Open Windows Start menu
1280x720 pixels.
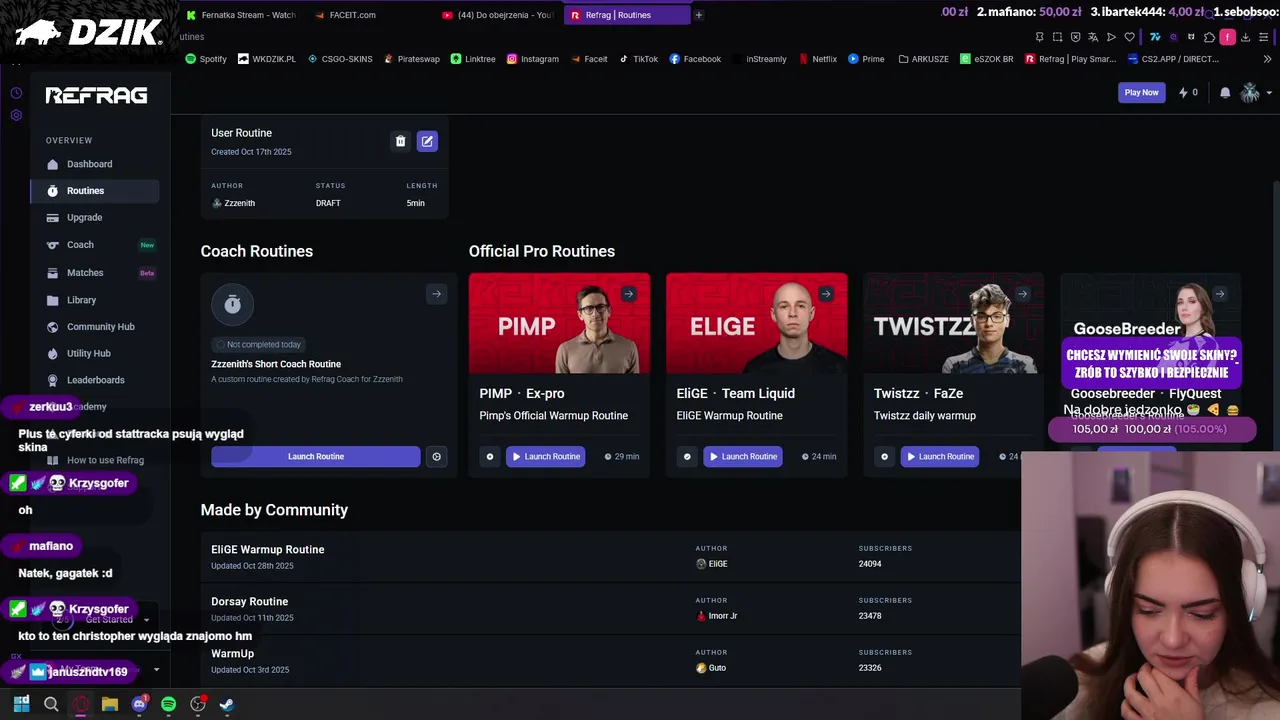point(21,704)
